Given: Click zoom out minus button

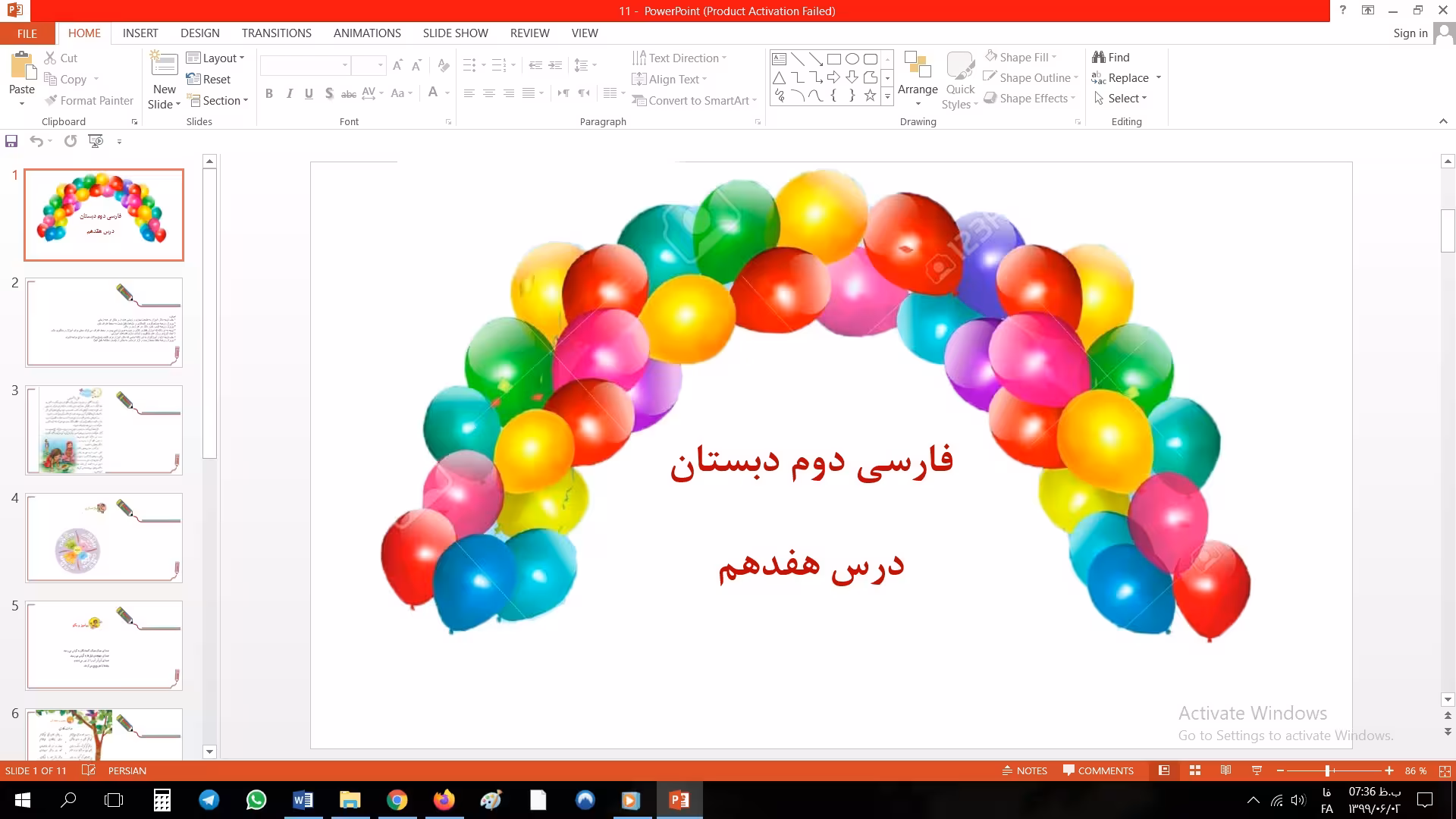Looking at the screenshot, I should point(1280,770).
